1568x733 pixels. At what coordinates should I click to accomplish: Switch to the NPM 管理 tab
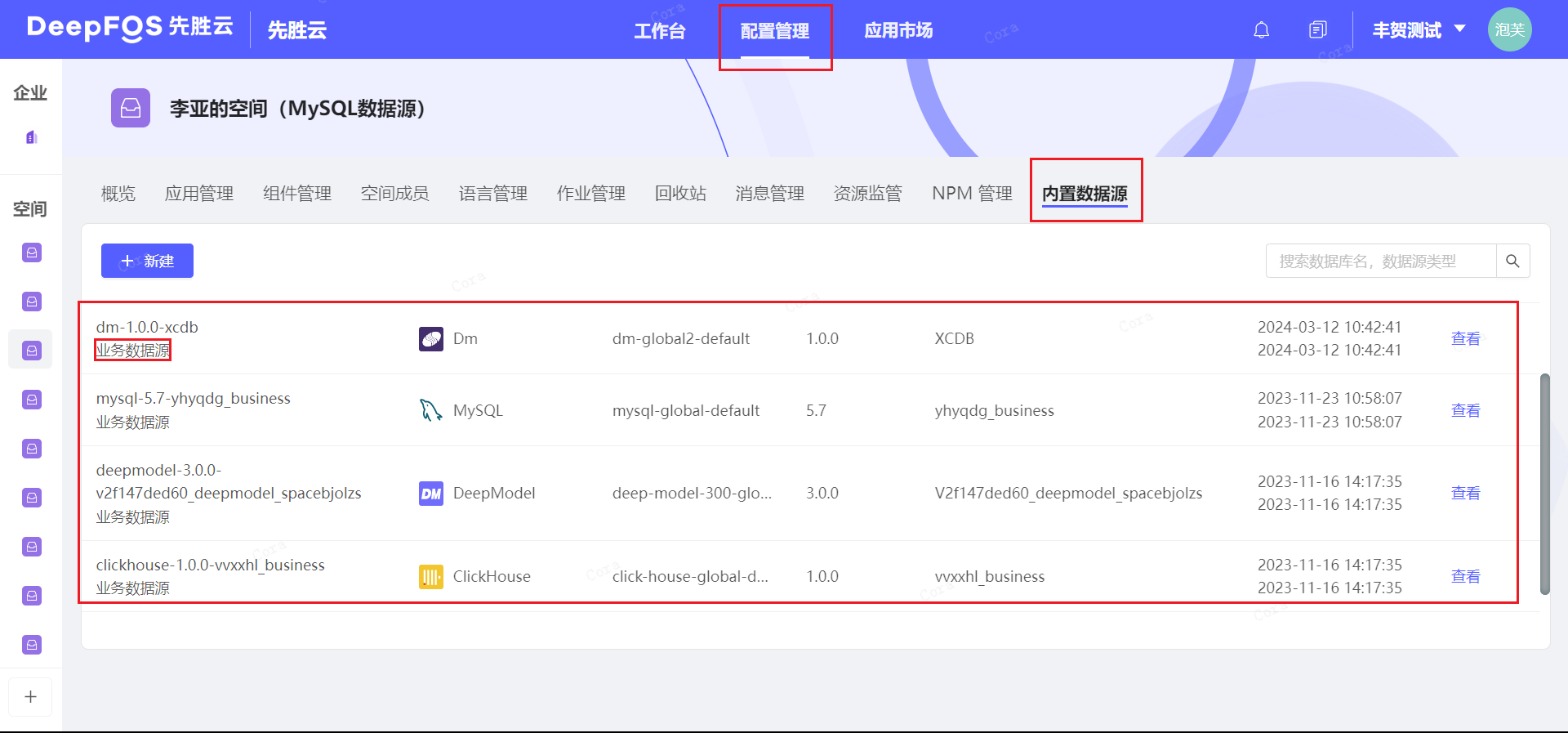[x=973, y=194]
